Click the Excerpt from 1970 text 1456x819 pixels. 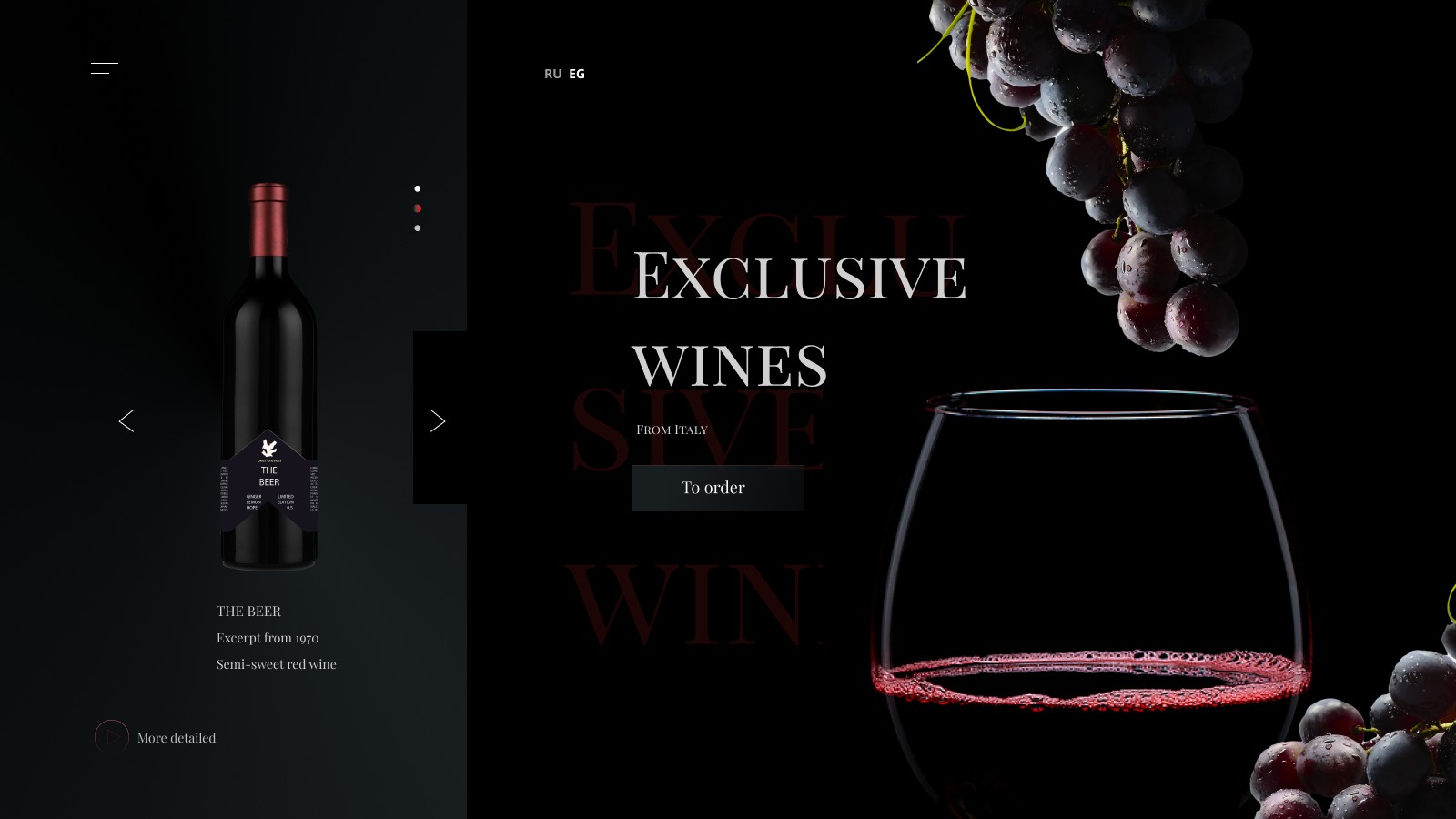tap(268, 638)
